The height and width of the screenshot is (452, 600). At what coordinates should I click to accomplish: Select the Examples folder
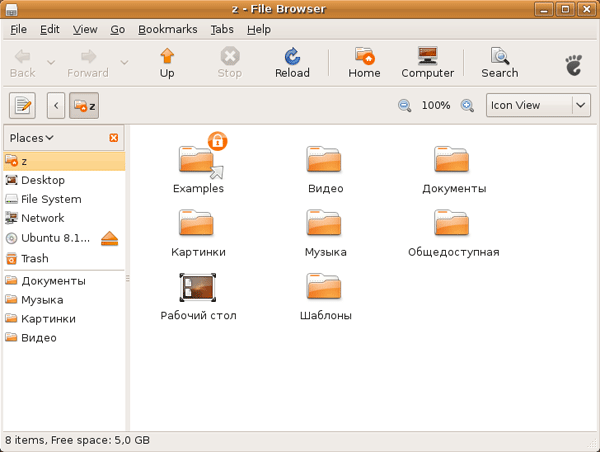pos(198,162)
